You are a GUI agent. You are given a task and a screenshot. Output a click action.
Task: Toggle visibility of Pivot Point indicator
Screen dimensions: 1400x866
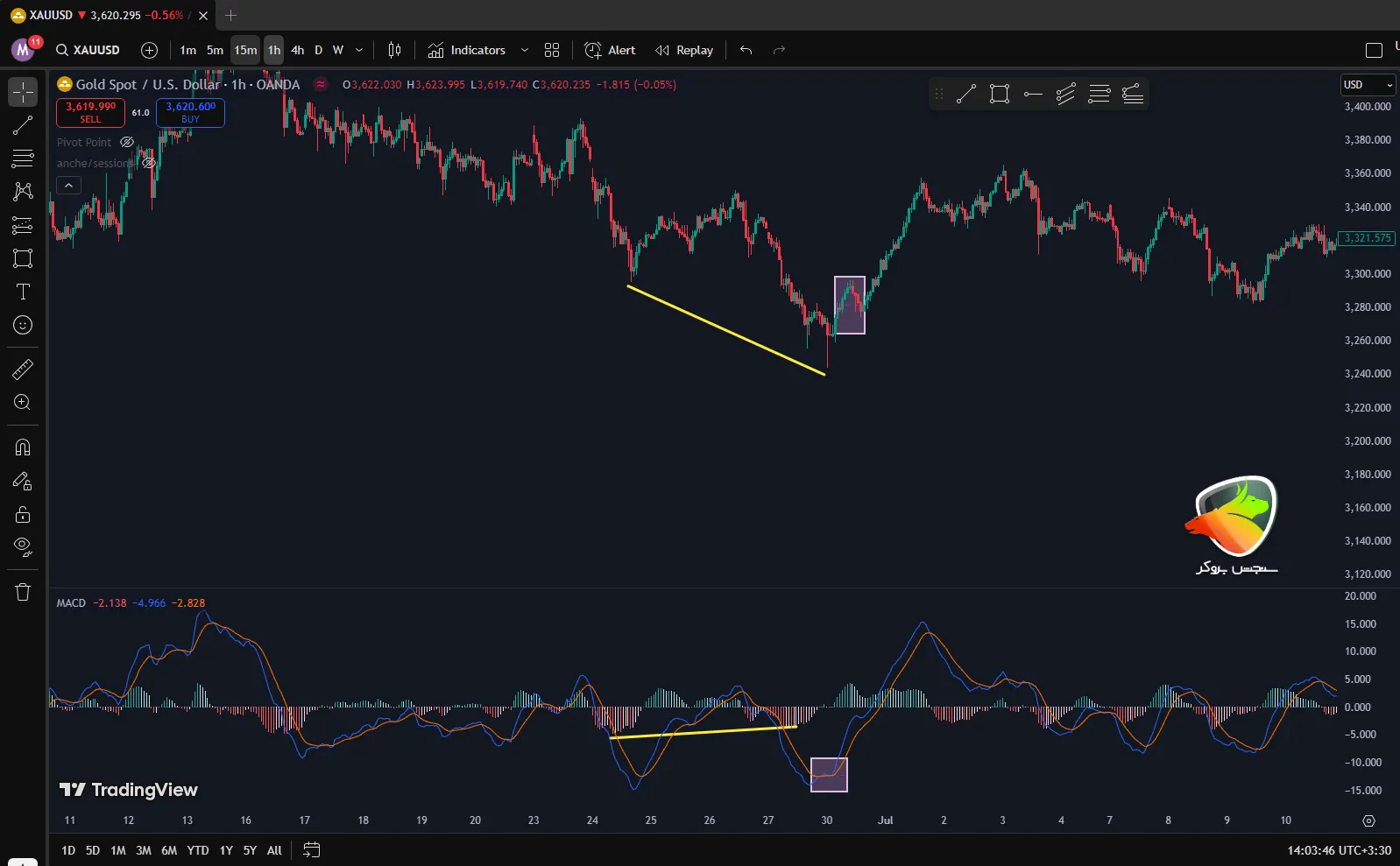127,142
